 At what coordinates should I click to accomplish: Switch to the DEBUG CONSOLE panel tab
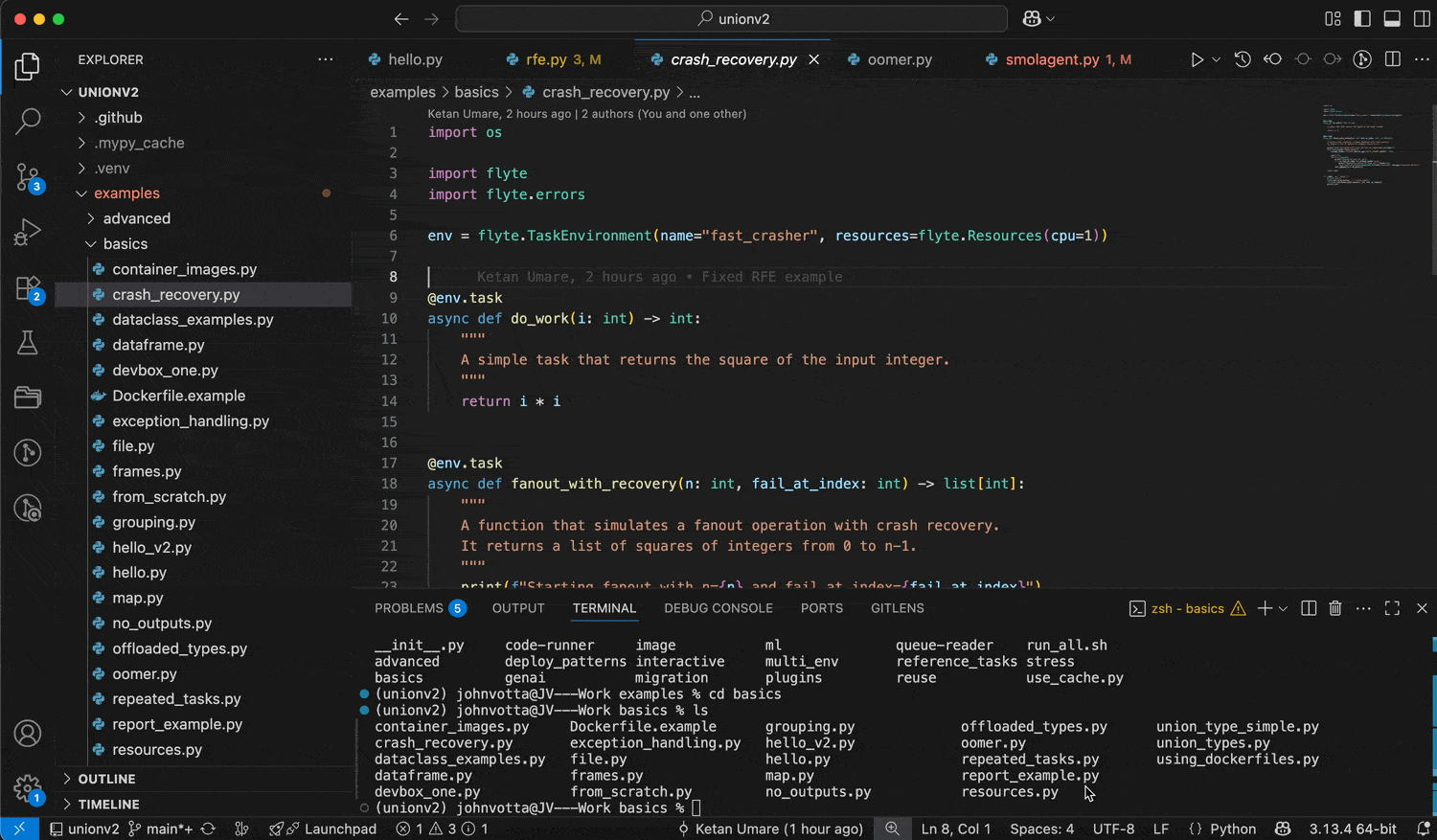pos(718,608)
